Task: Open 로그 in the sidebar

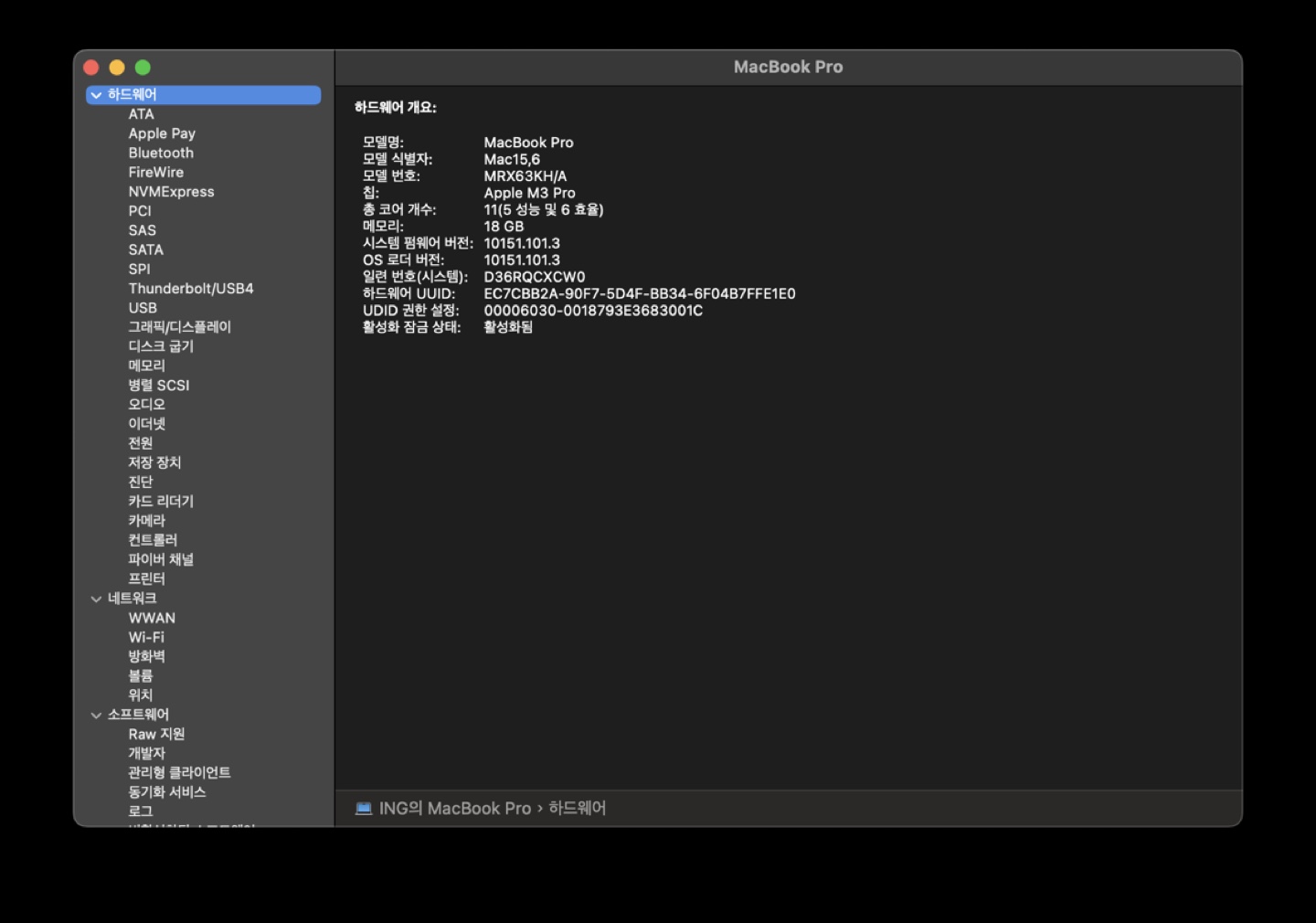Action: click(x=140, y=812)
